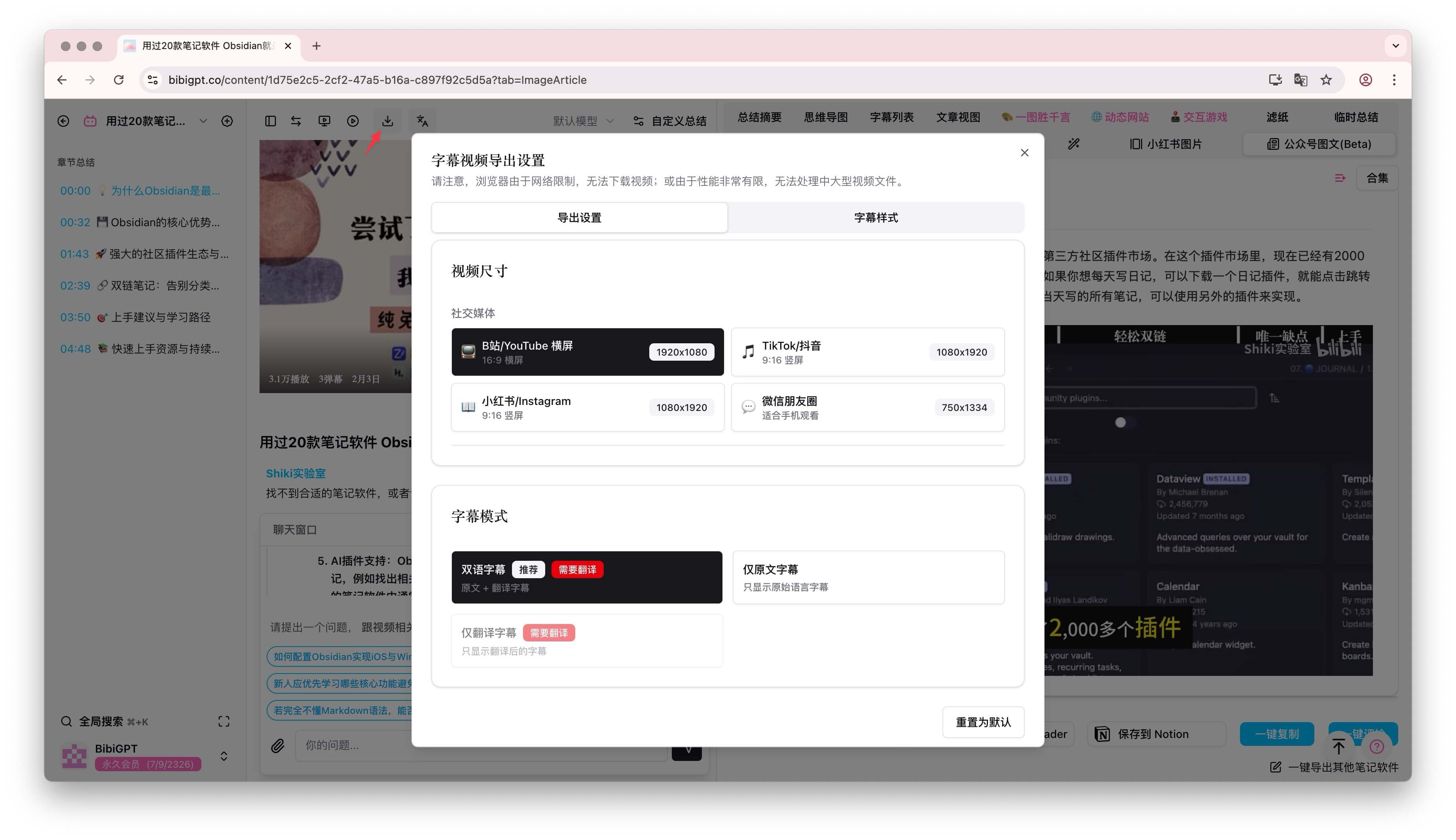Click the translate icon in toolbar
1456x840 pixels.
[x=423, y=121]
